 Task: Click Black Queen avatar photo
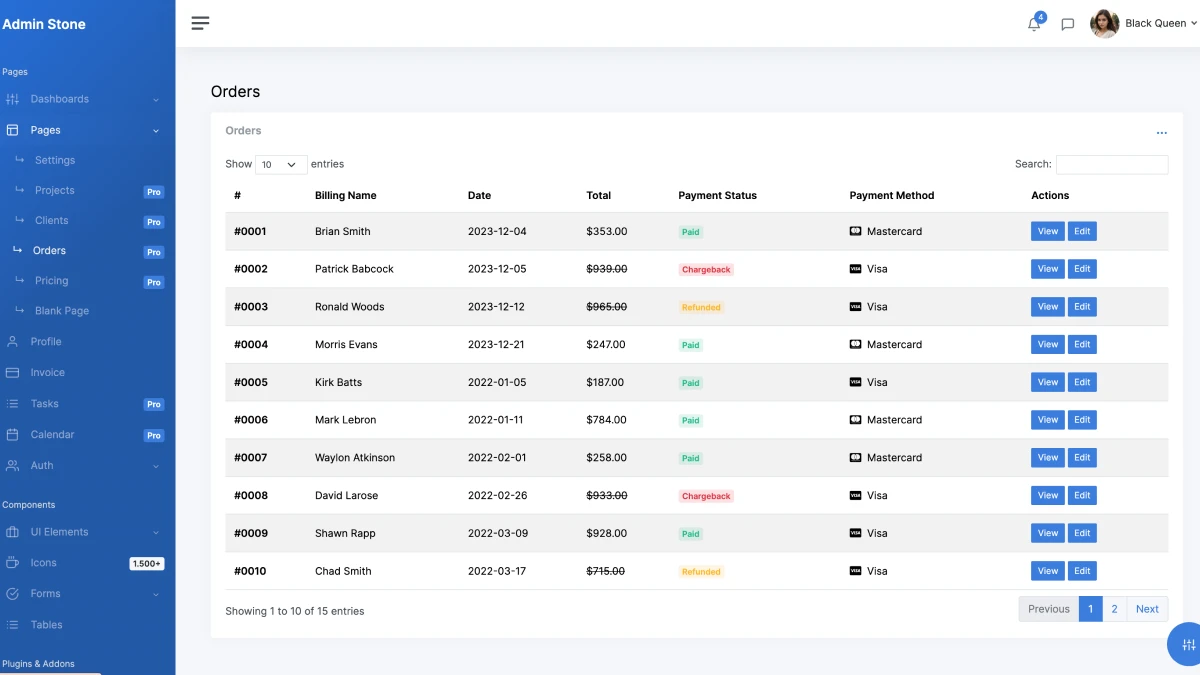(x=1104, y=23)
